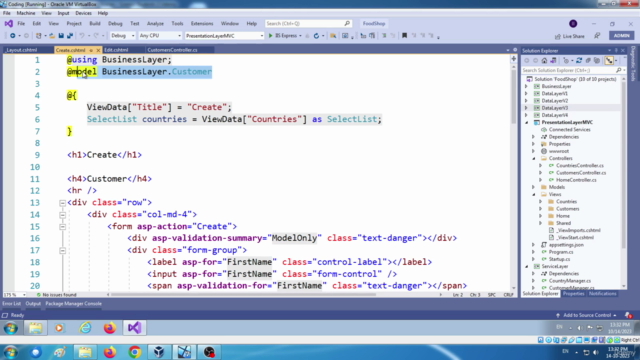Collapse the Controllers folder
Screen dimensions: 640x360
[x=533, y=158]
